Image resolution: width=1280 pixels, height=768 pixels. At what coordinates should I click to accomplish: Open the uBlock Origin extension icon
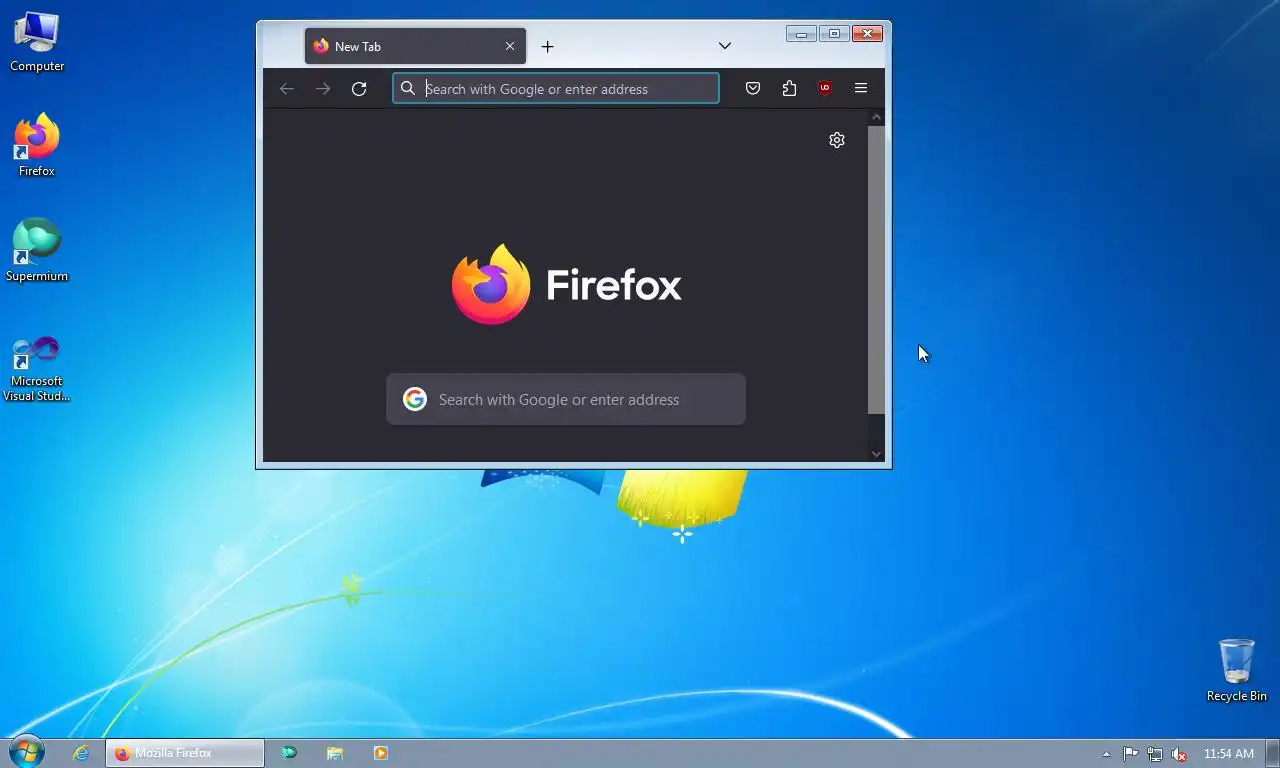click(x=825, y=88)
